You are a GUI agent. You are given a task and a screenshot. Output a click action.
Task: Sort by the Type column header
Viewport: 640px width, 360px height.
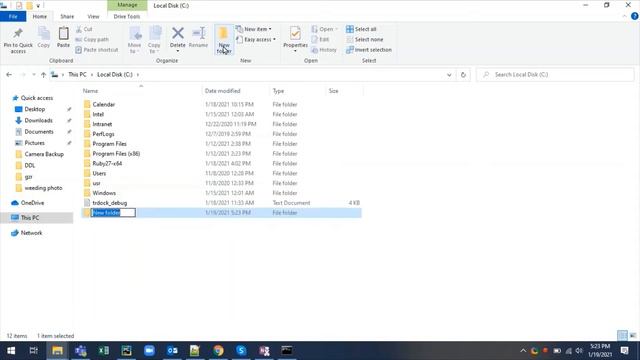click(298, 91)
